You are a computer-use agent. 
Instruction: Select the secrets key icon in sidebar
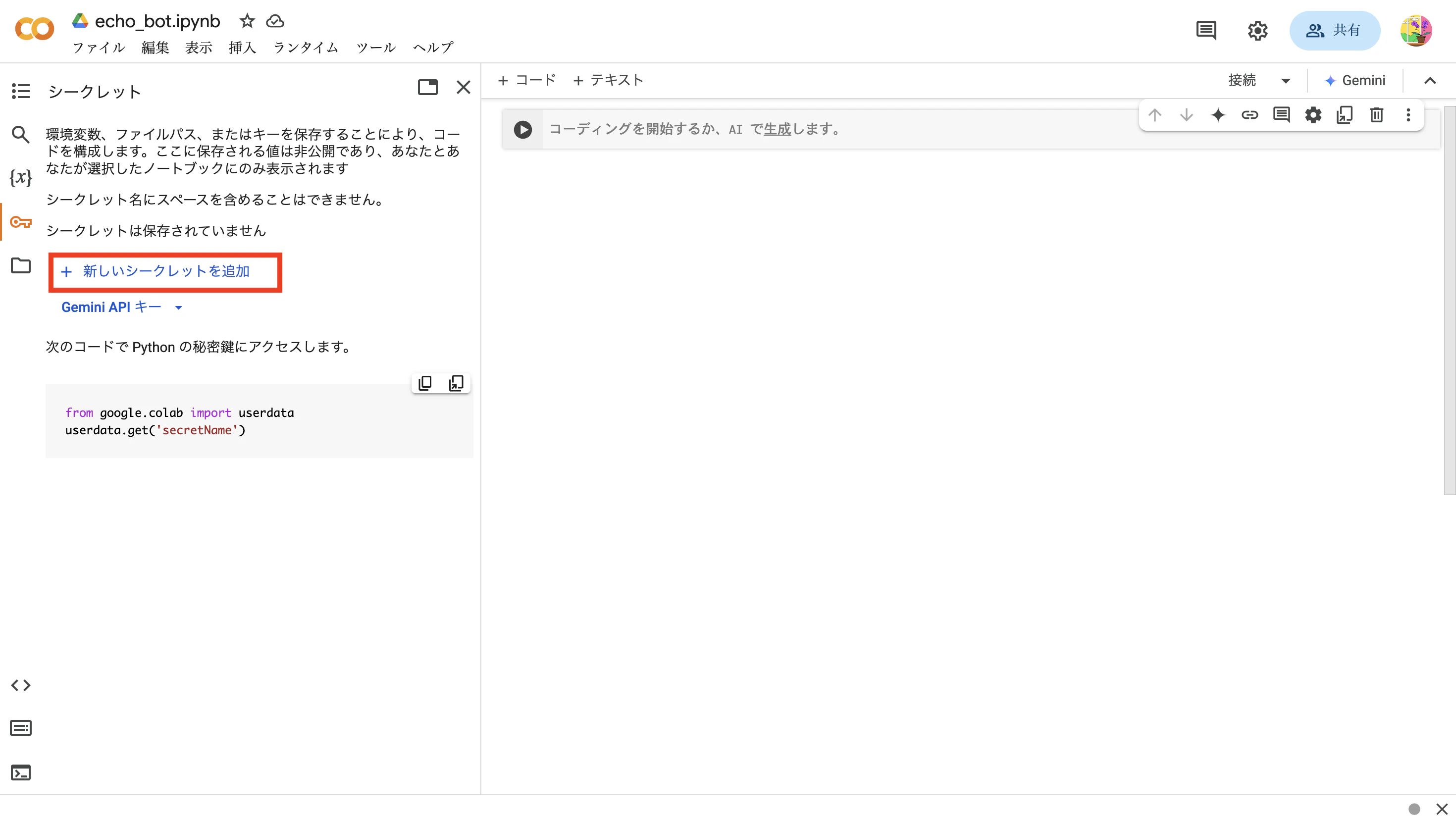tap(21, 221)
